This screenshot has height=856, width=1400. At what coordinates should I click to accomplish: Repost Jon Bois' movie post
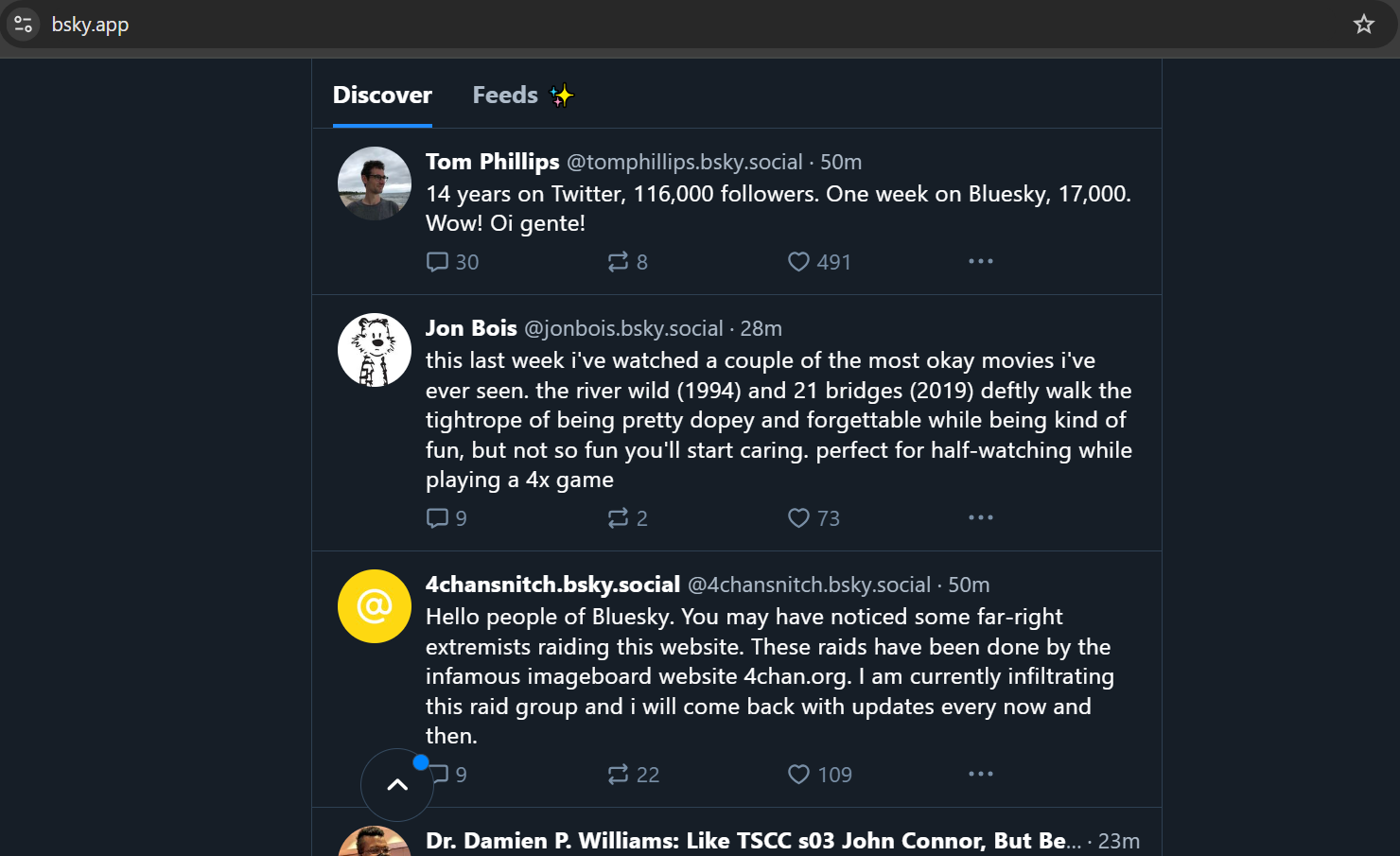coord(618,518)
